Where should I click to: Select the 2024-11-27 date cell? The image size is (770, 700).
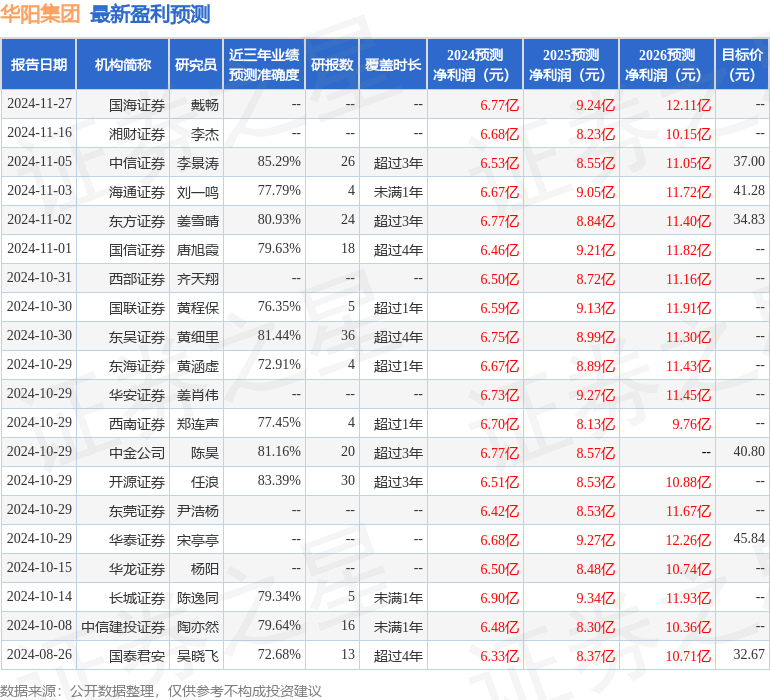pyautogui.click(x=39, y=104)
